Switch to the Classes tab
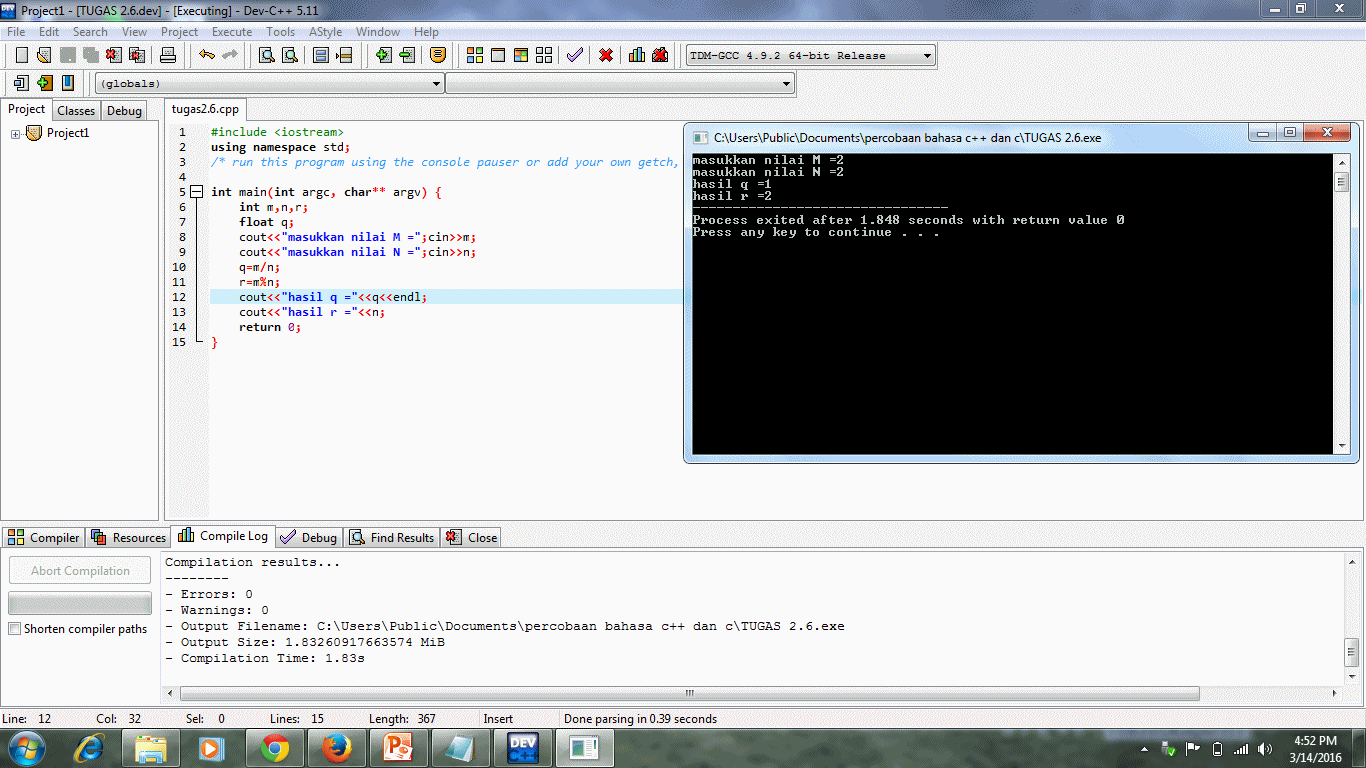The height and width of the screenshot is (768, 1366). (x=76, y=111)
